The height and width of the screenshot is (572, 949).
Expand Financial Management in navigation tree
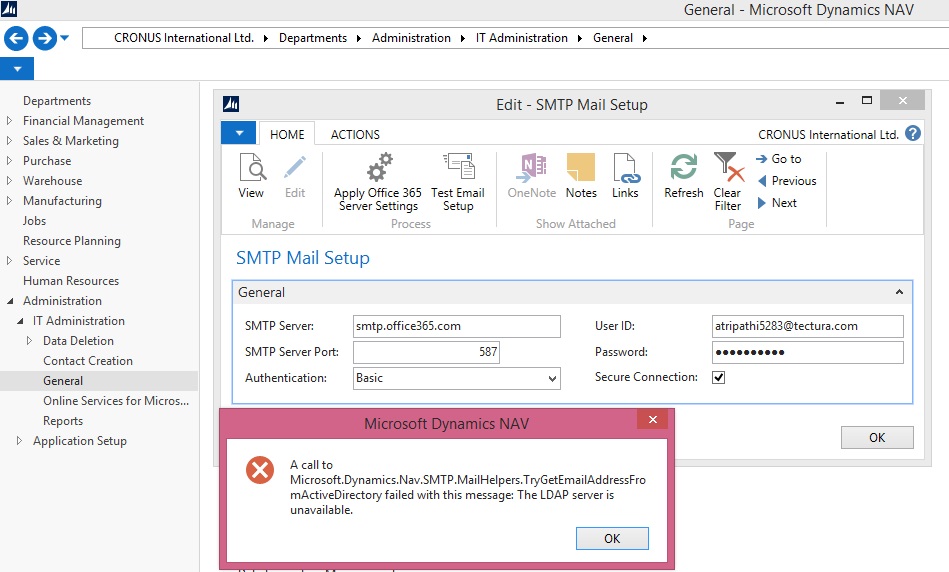click(x=10, y=121)
